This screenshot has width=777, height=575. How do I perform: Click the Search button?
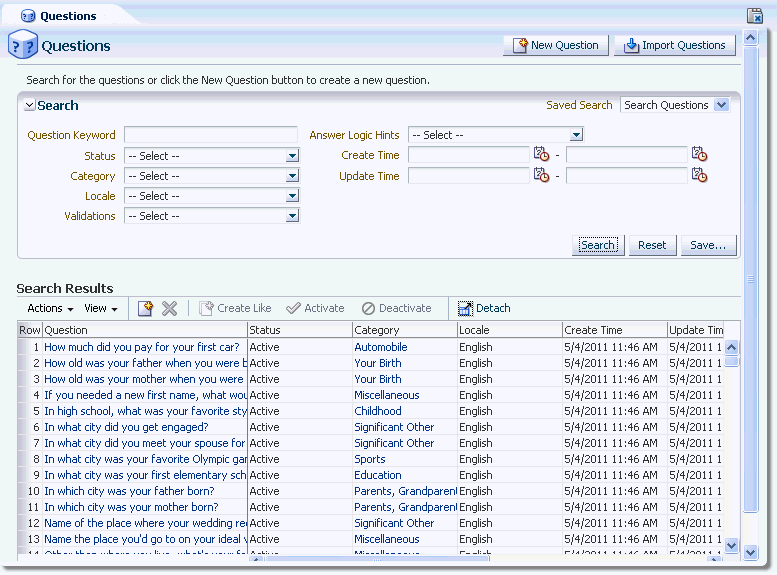pos(598,245)
